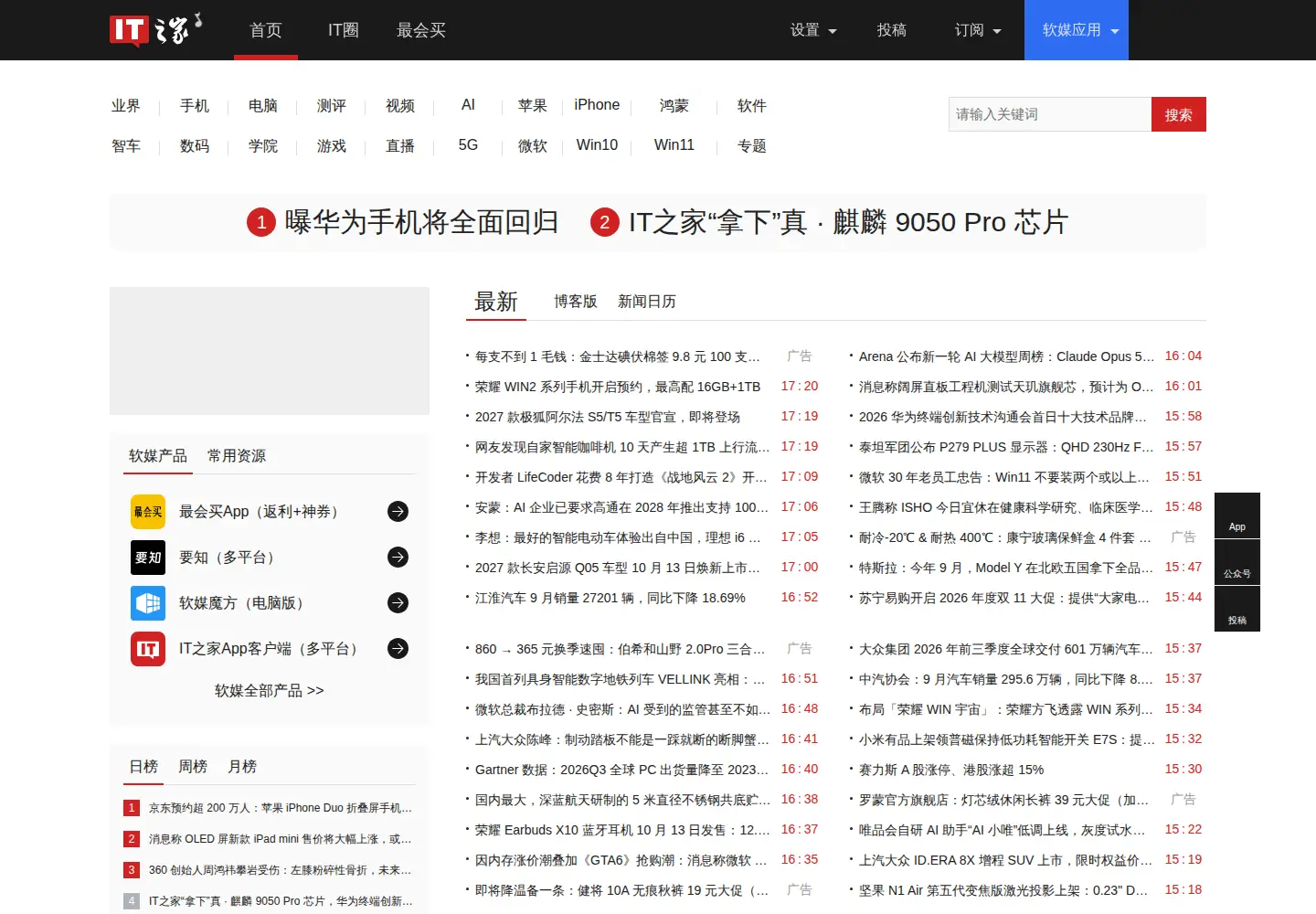
Task: Click 投稿 in the top header
Action: click(x=892, y=30)
